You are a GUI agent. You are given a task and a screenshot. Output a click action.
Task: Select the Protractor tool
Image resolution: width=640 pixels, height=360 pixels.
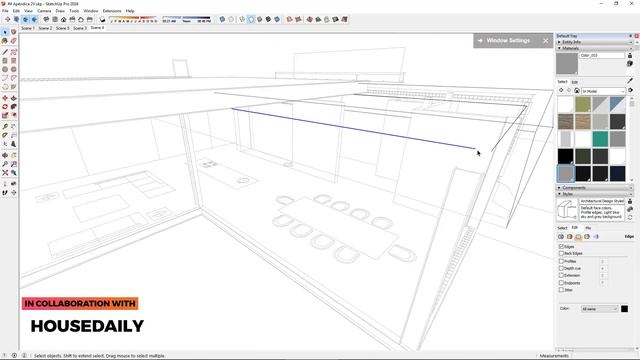[5, 135]
